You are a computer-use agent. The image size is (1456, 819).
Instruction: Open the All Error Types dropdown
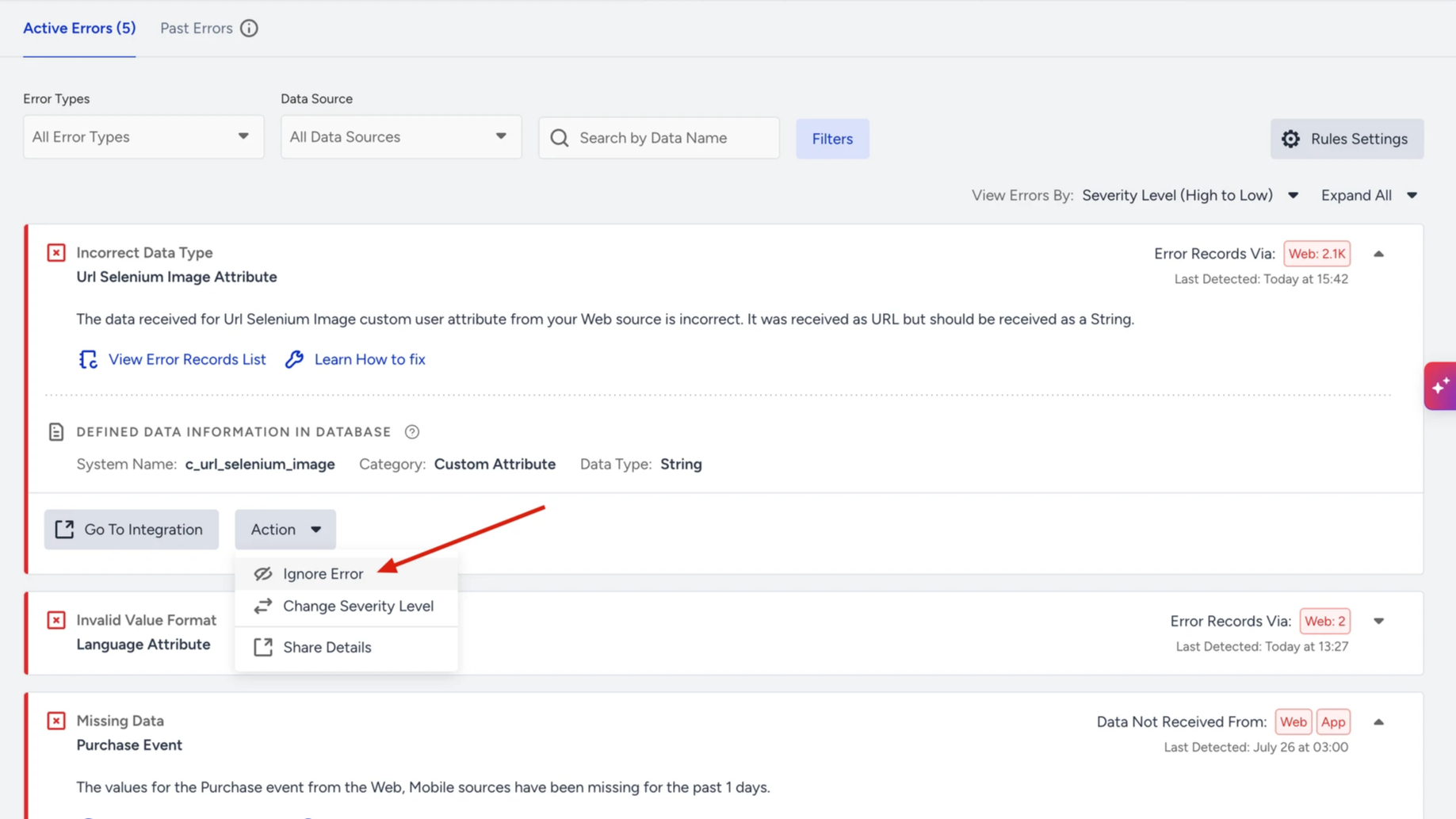coord(143,137)
